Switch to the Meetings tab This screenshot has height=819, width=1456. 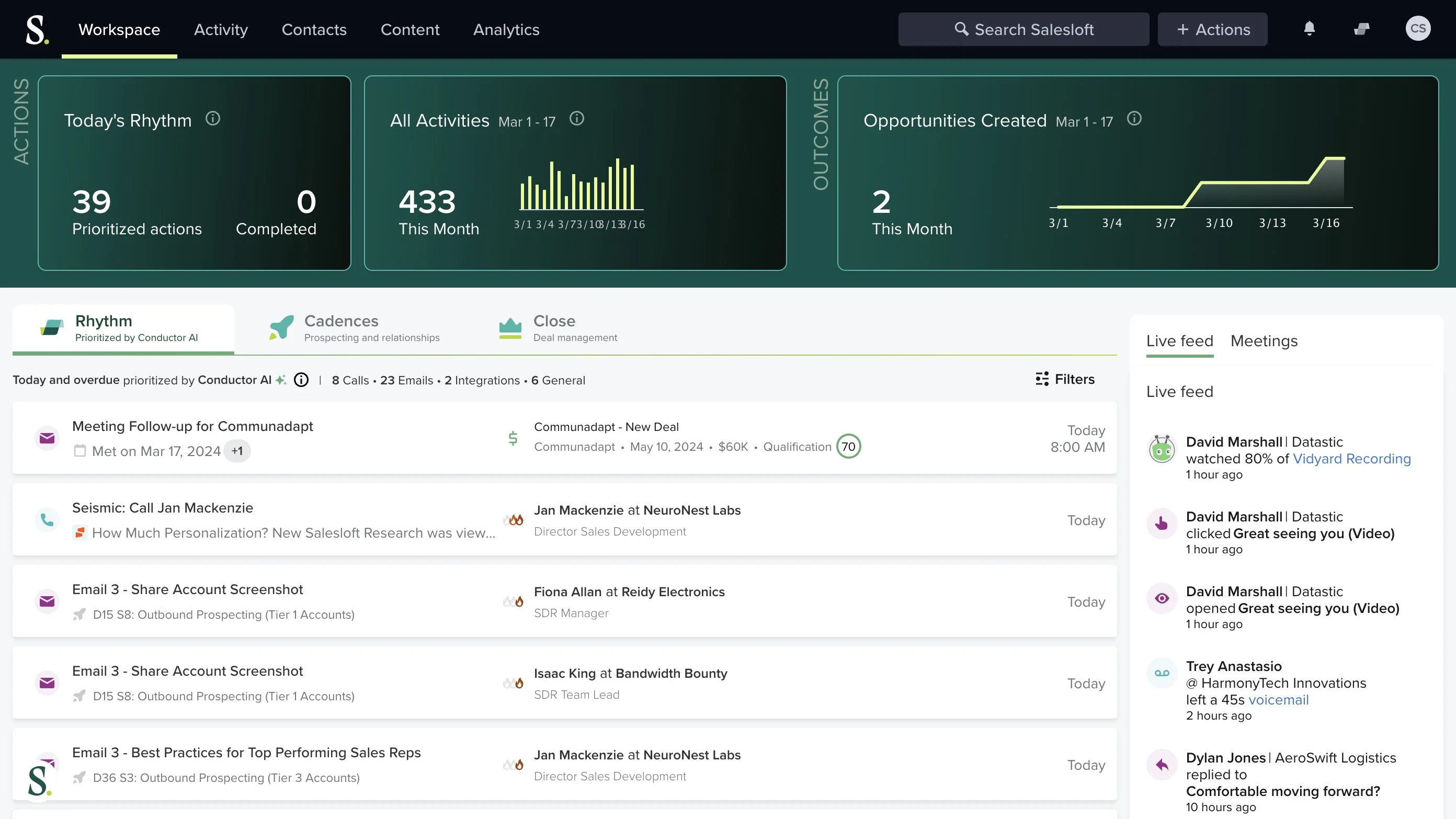(x=1264, y=342)
